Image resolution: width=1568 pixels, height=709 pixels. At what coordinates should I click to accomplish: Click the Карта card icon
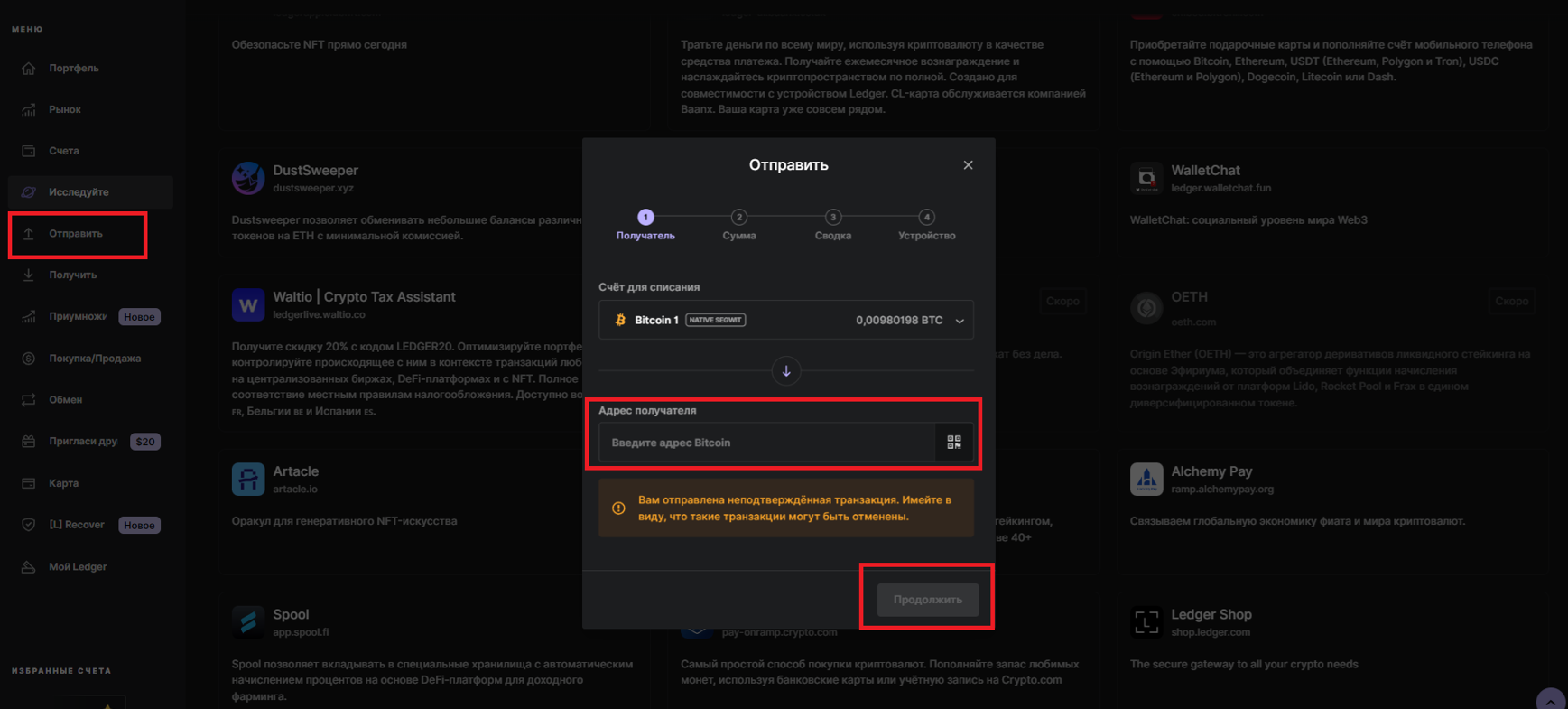point(29,483)
